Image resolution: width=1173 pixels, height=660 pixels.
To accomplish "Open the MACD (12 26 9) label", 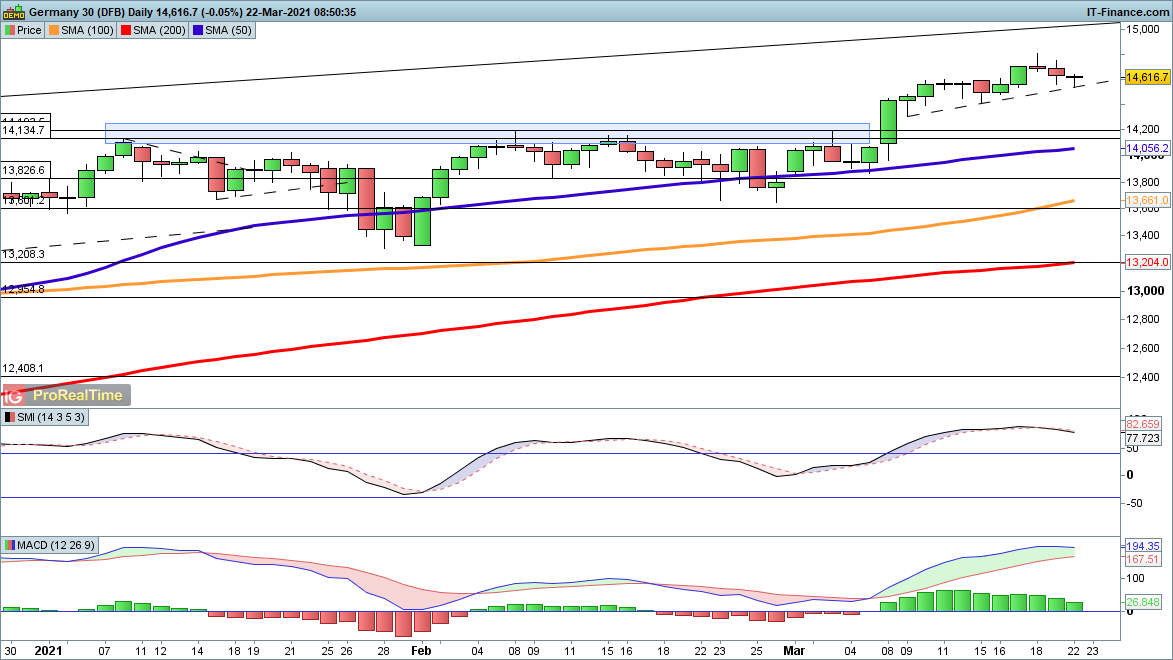I will click(x=58, y=545).
